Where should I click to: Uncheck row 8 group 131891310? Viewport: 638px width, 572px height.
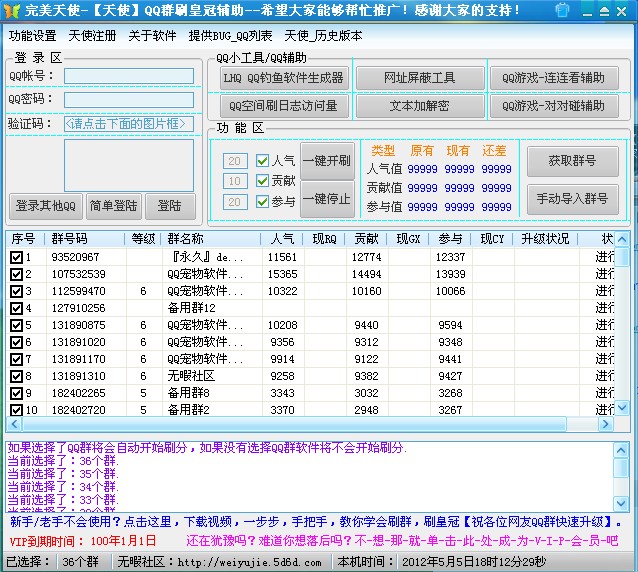(16, 376)
